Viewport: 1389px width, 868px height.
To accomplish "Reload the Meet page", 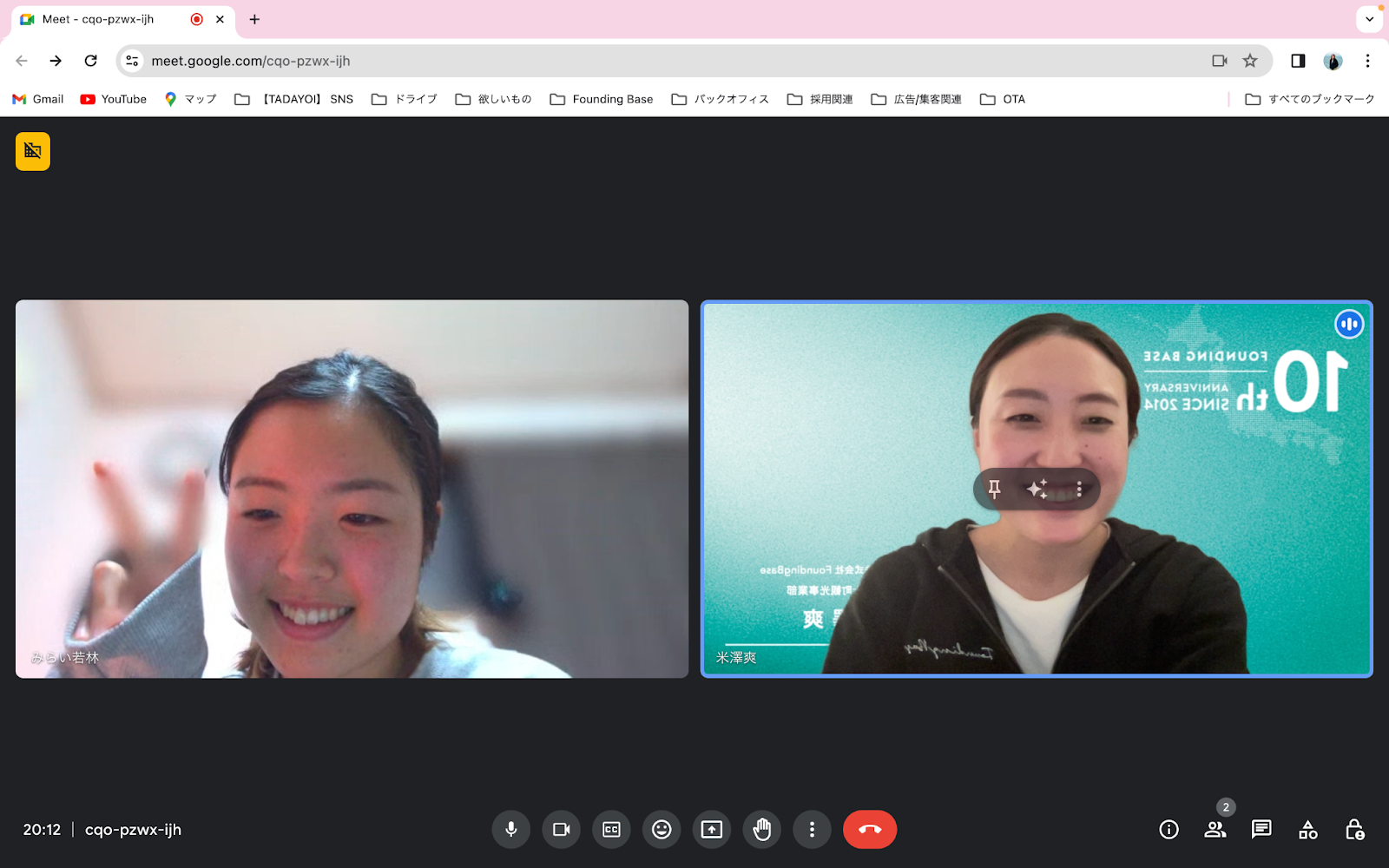I will click(90, 61).
